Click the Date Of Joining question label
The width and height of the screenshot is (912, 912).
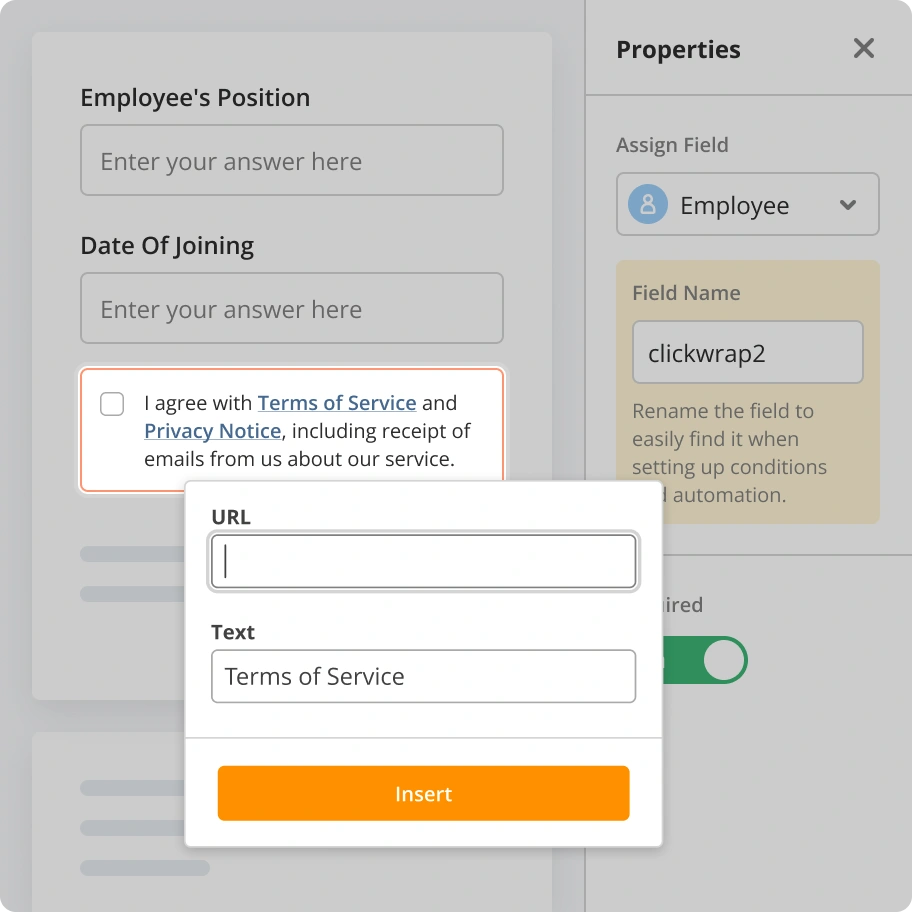[x=166, y=245]
